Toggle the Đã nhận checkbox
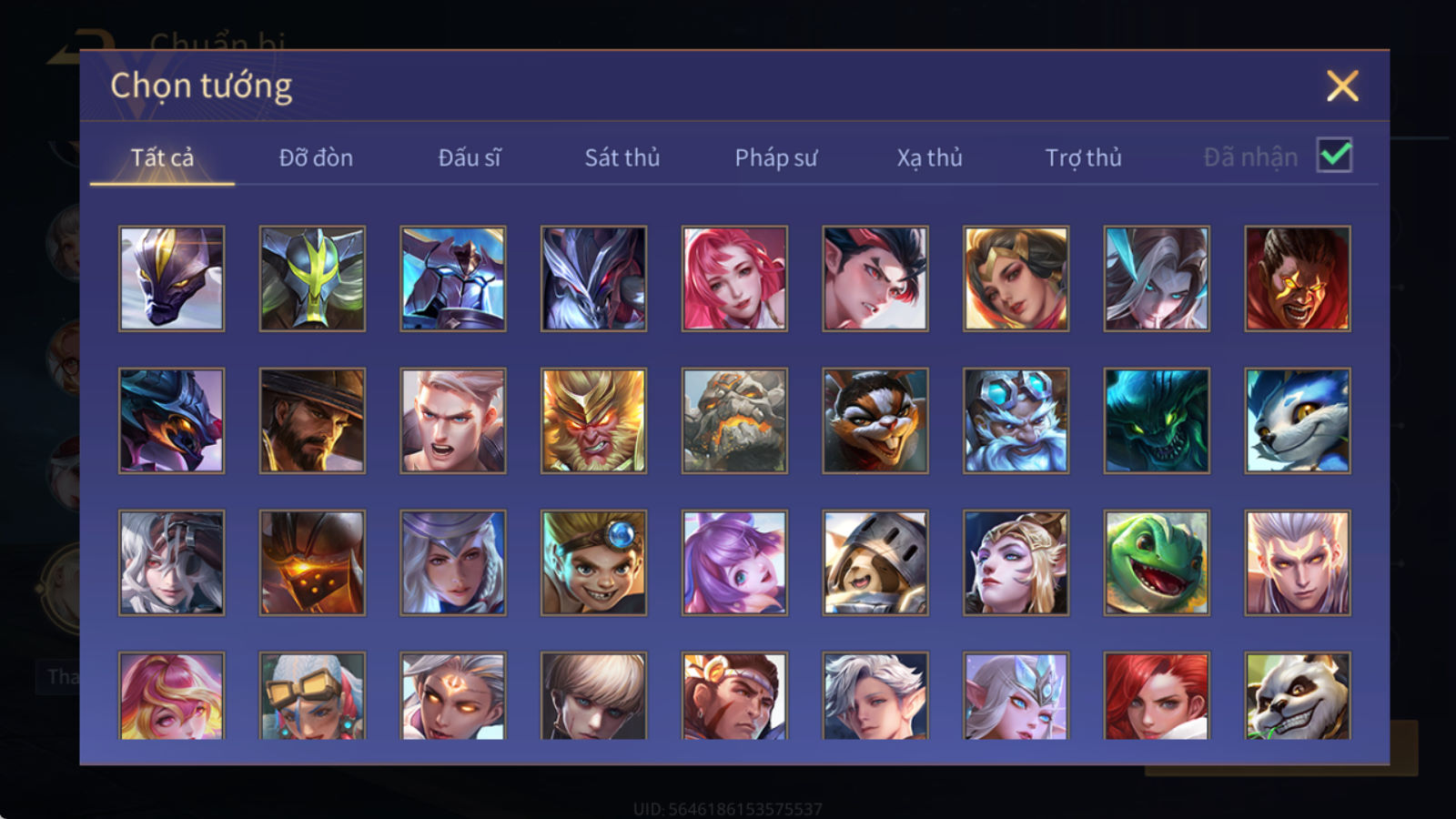This screenshot has height=819, width=1456. pyautogui.click(x=1334, y=156)
